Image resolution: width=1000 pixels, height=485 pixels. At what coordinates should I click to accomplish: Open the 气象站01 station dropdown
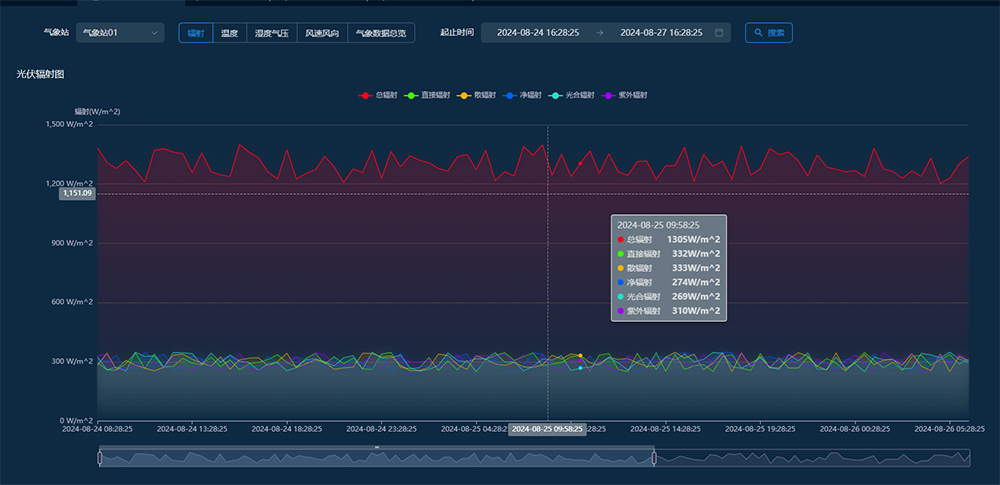121,33
